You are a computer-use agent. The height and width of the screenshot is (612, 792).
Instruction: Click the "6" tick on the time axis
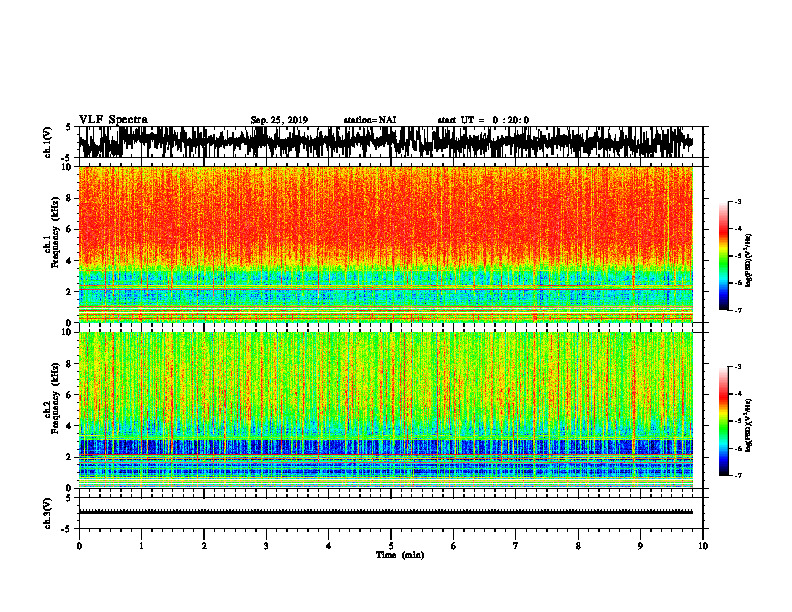click(x=454, y=546)
